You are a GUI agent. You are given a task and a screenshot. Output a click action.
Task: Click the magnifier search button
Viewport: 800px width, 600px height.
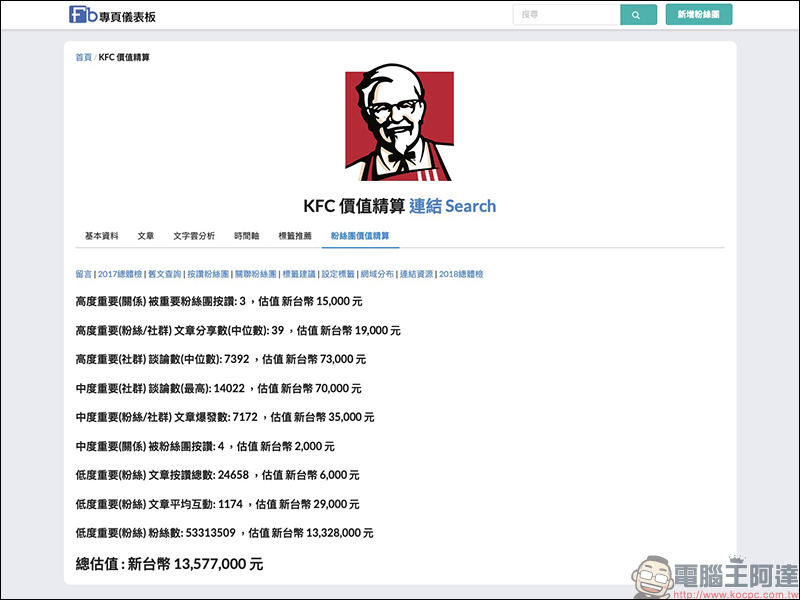coord(638,15)
